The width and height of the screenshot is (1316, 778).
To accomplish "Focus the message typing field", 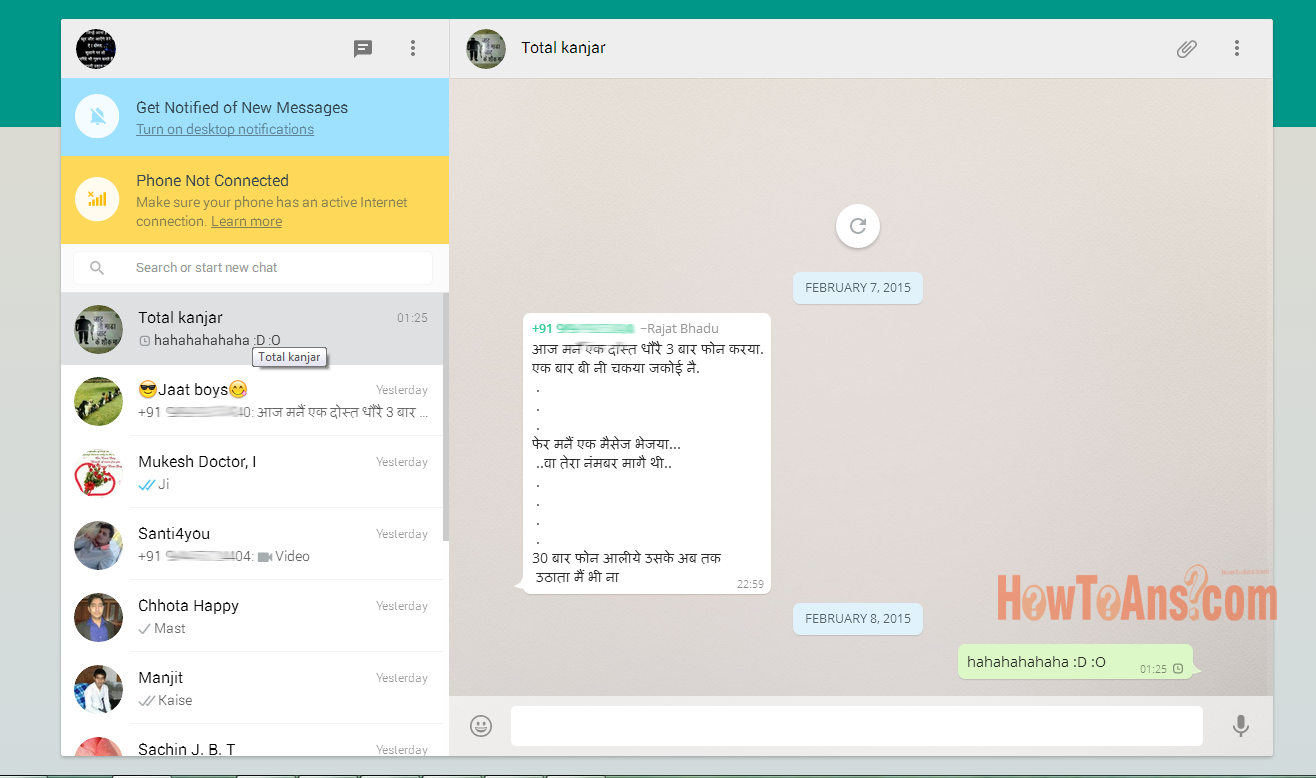I will [x=857, y=726].
